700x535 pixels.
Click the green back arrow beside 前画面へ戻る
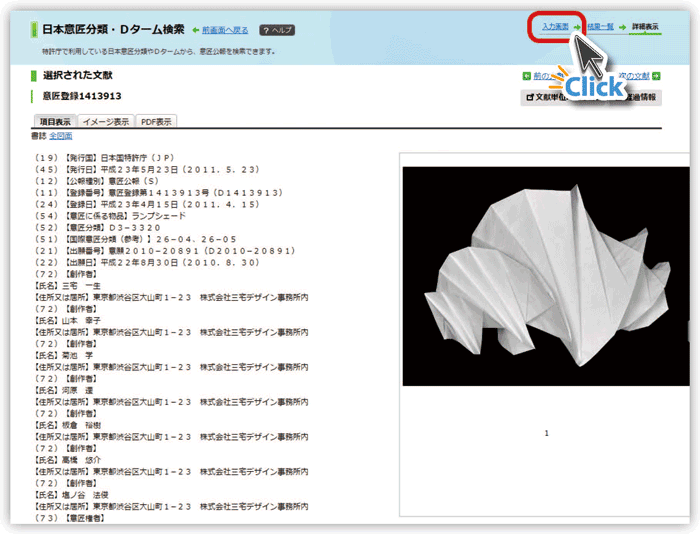click(x=194, y=30)
